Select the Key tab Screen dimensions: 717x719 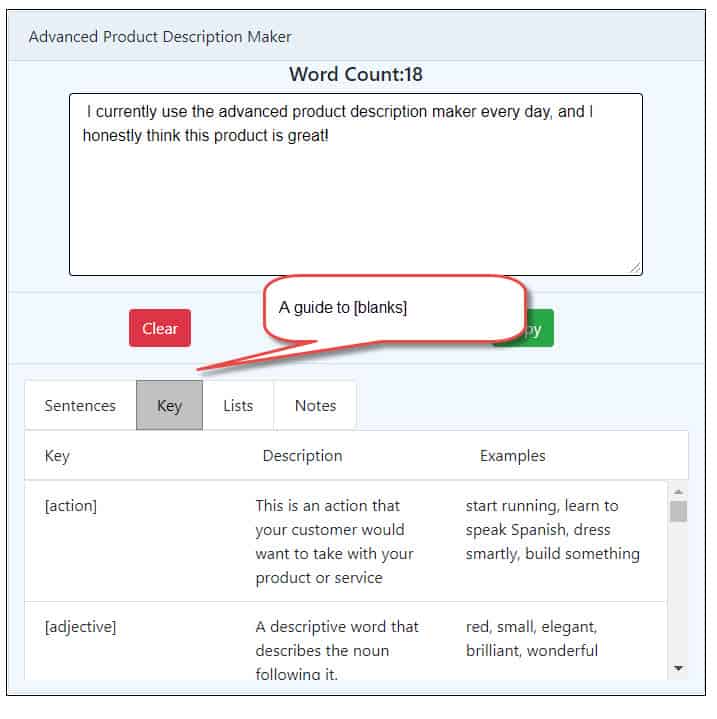coord(169,405)
